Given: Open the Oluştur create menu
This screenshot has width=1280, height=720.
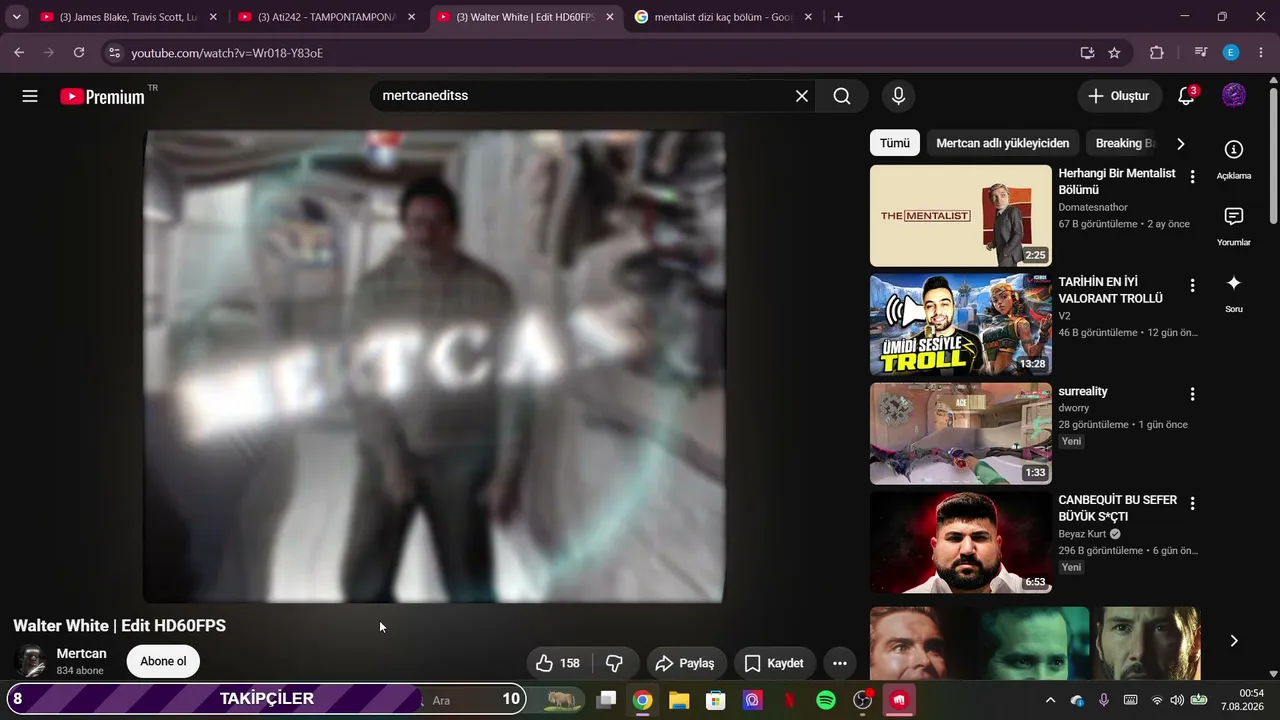Looking at the screenshot, I should 1119,96.
